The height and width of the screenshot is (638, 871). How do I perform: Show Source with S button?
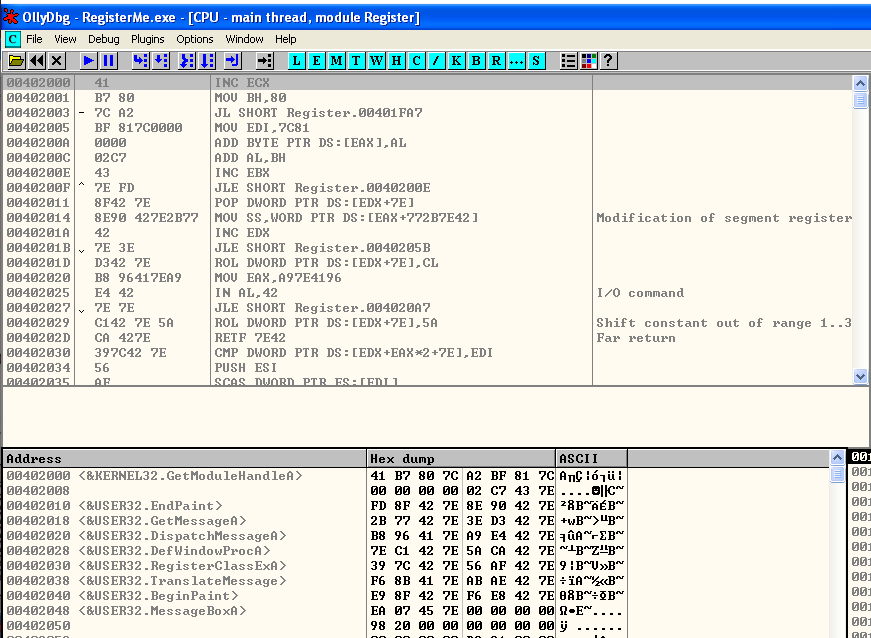tap(536, 61)
